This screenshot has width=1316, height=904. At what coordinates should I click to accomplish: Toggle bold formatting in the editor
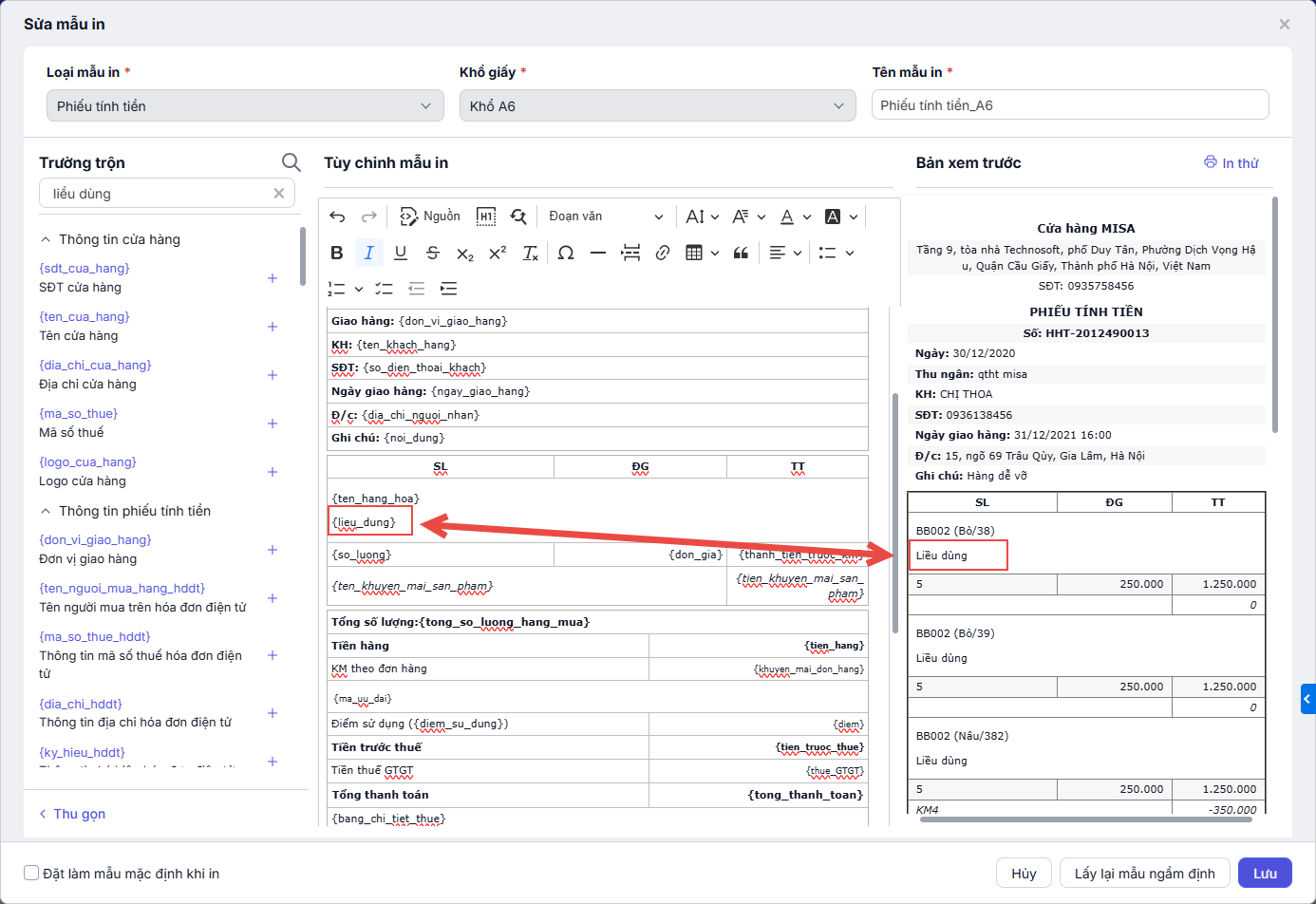(x=337, y=253)
